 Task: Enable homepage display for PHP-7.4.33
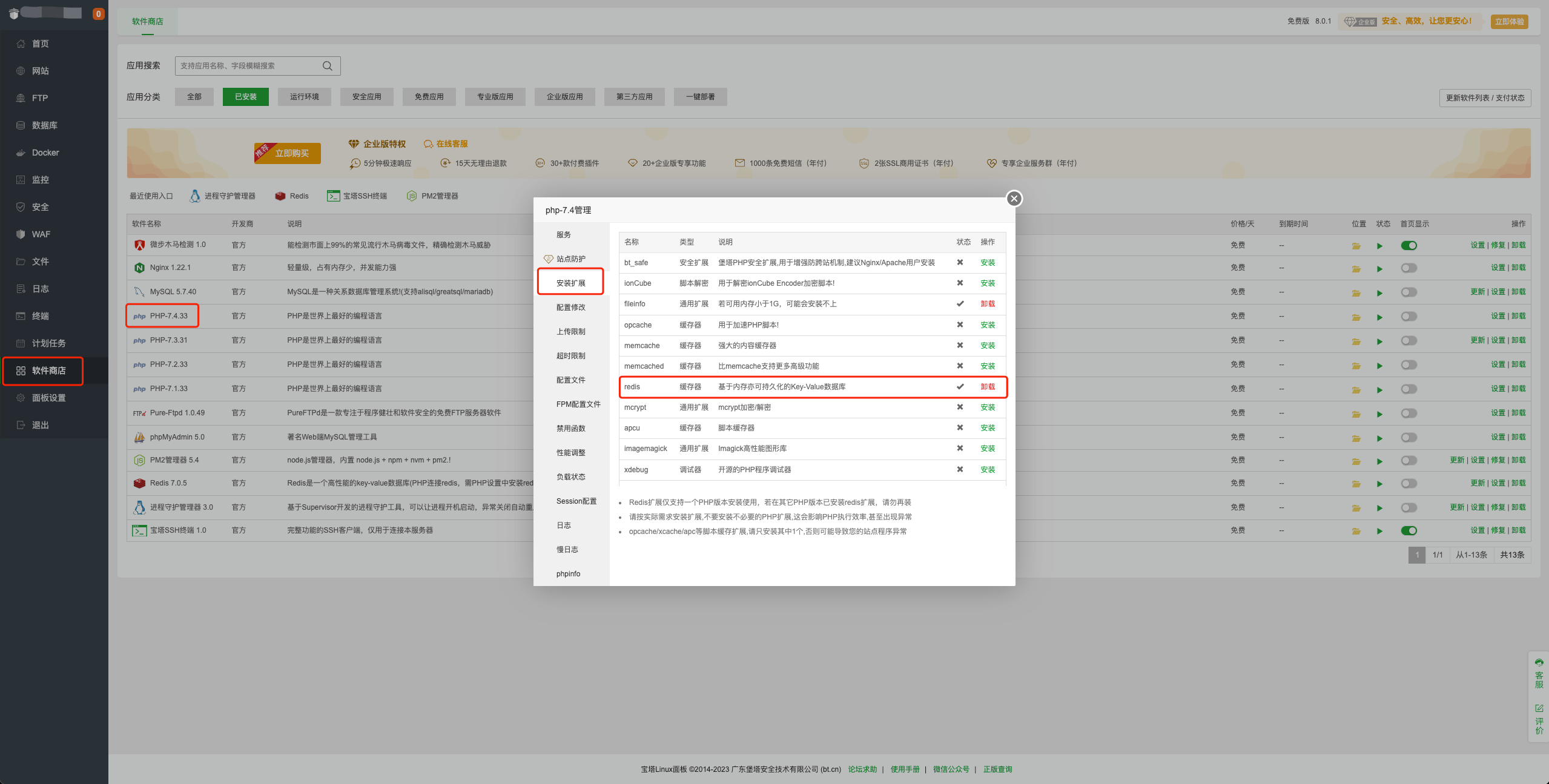(x=1409, y=317)
